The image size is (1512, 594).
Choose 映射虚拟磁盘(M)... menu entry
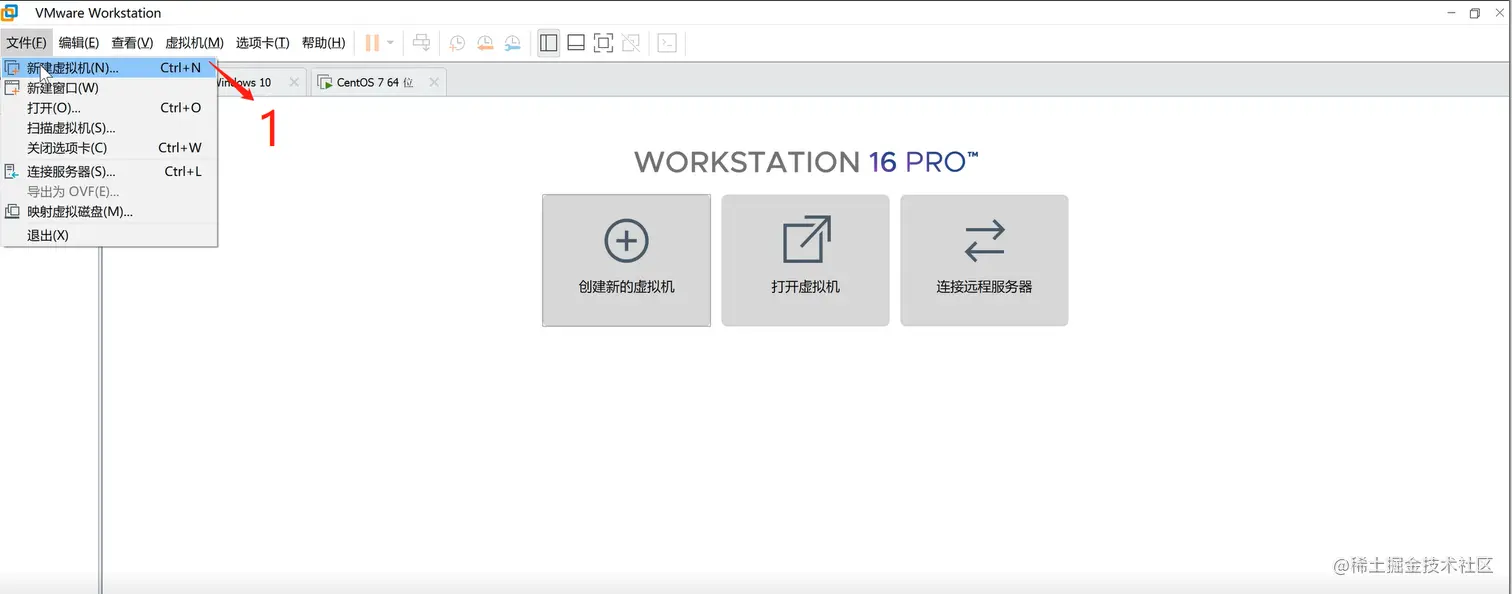[109, 212]
